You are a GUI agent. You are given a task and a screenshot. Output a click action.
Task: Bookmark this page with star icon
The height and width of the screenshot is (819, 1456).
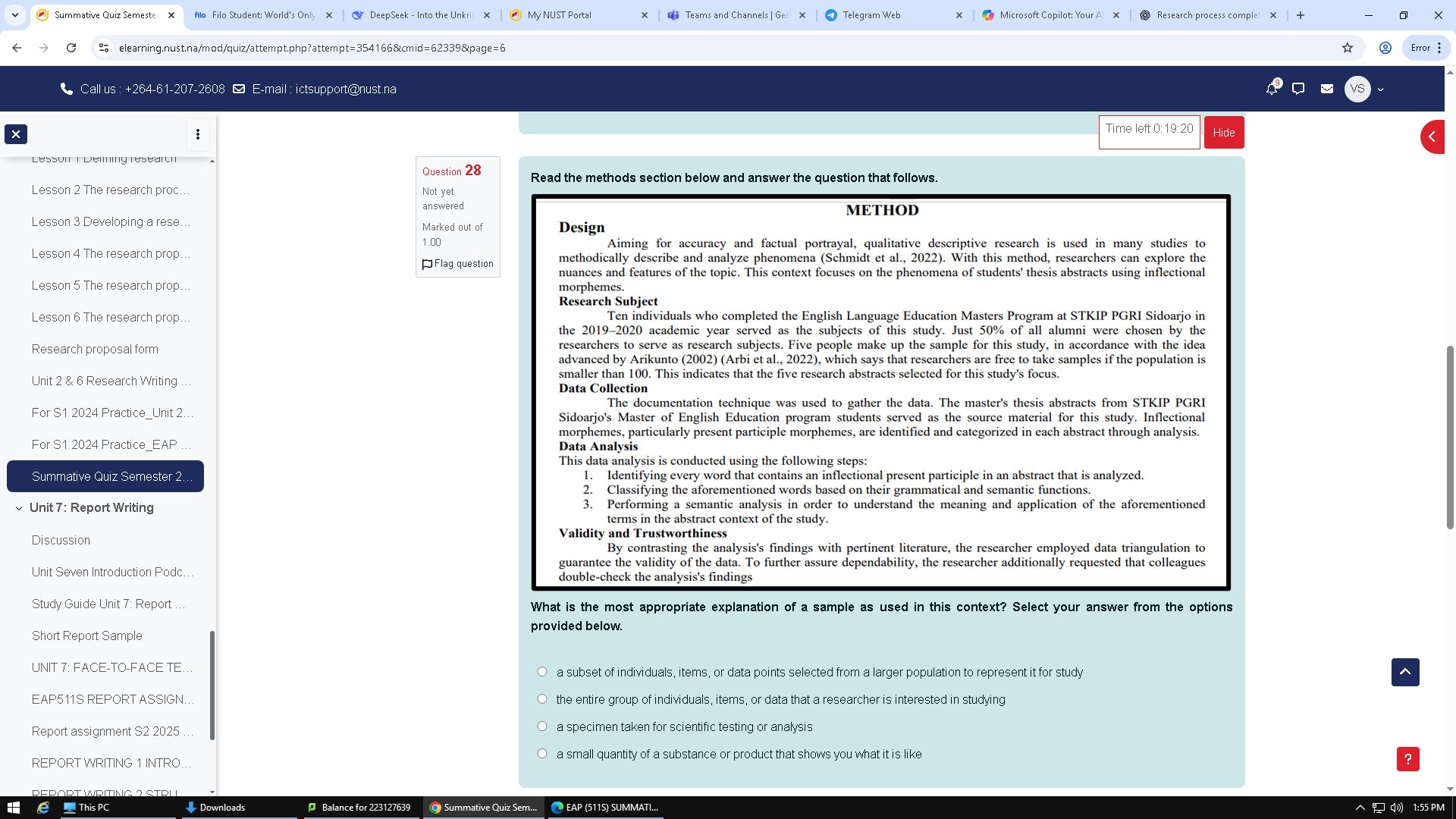coord(1348,48)
